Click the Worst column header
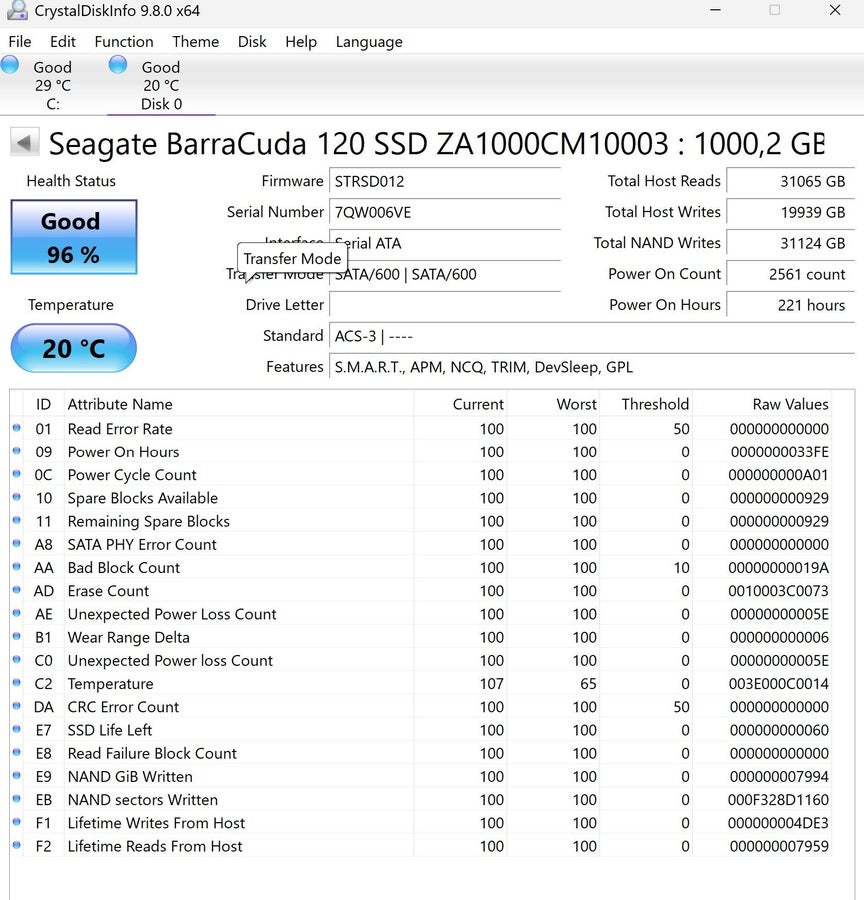 click(x=553, y=404)
